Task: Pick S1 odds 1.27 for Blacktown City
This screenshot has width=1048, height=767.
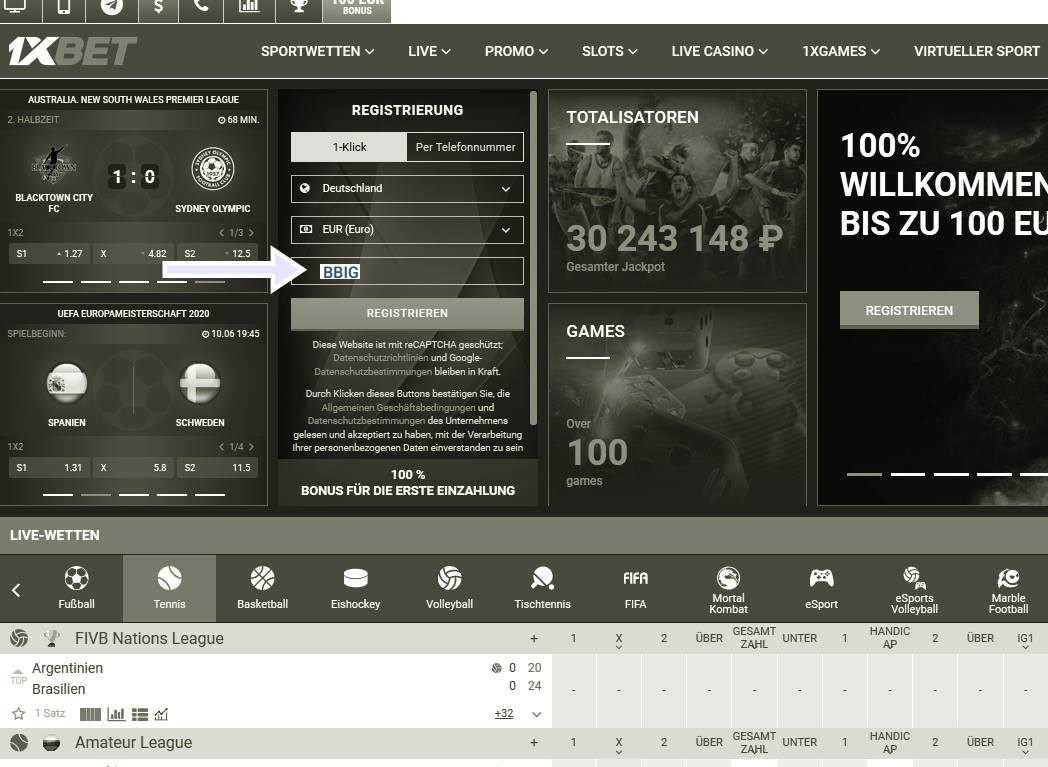Action: (x=49, y=254)
